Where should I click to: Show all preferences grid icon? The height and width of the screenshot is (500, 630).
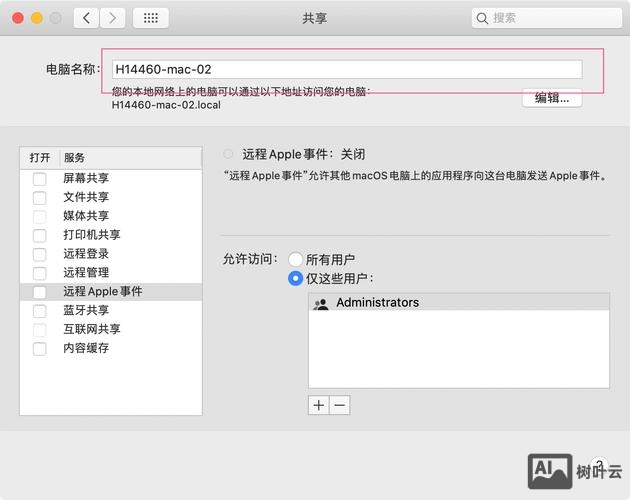pyautogui.click(x=151, y=18)
